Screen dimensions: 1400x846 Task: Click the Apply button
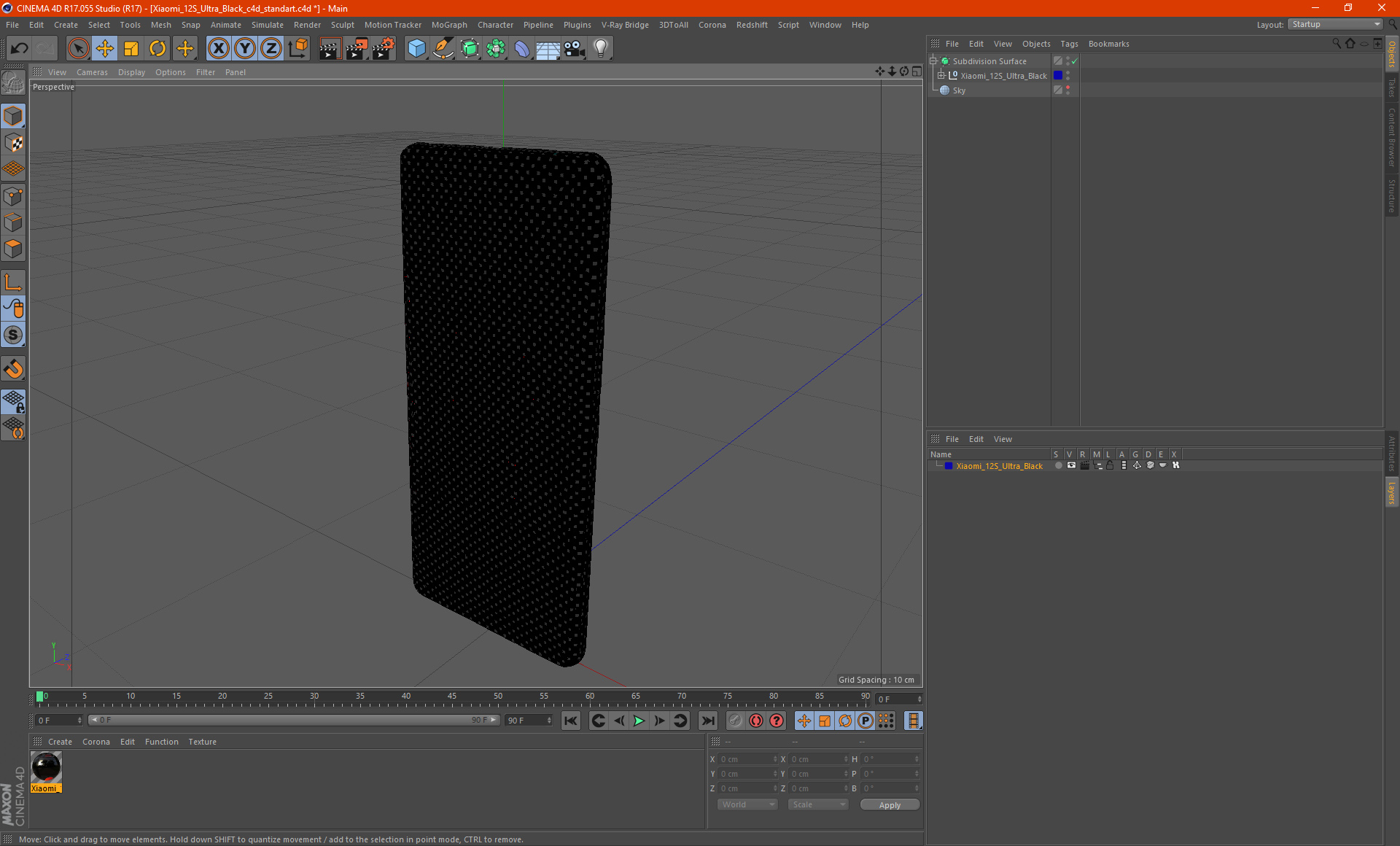pyautogui.click(x=890, y=805)
